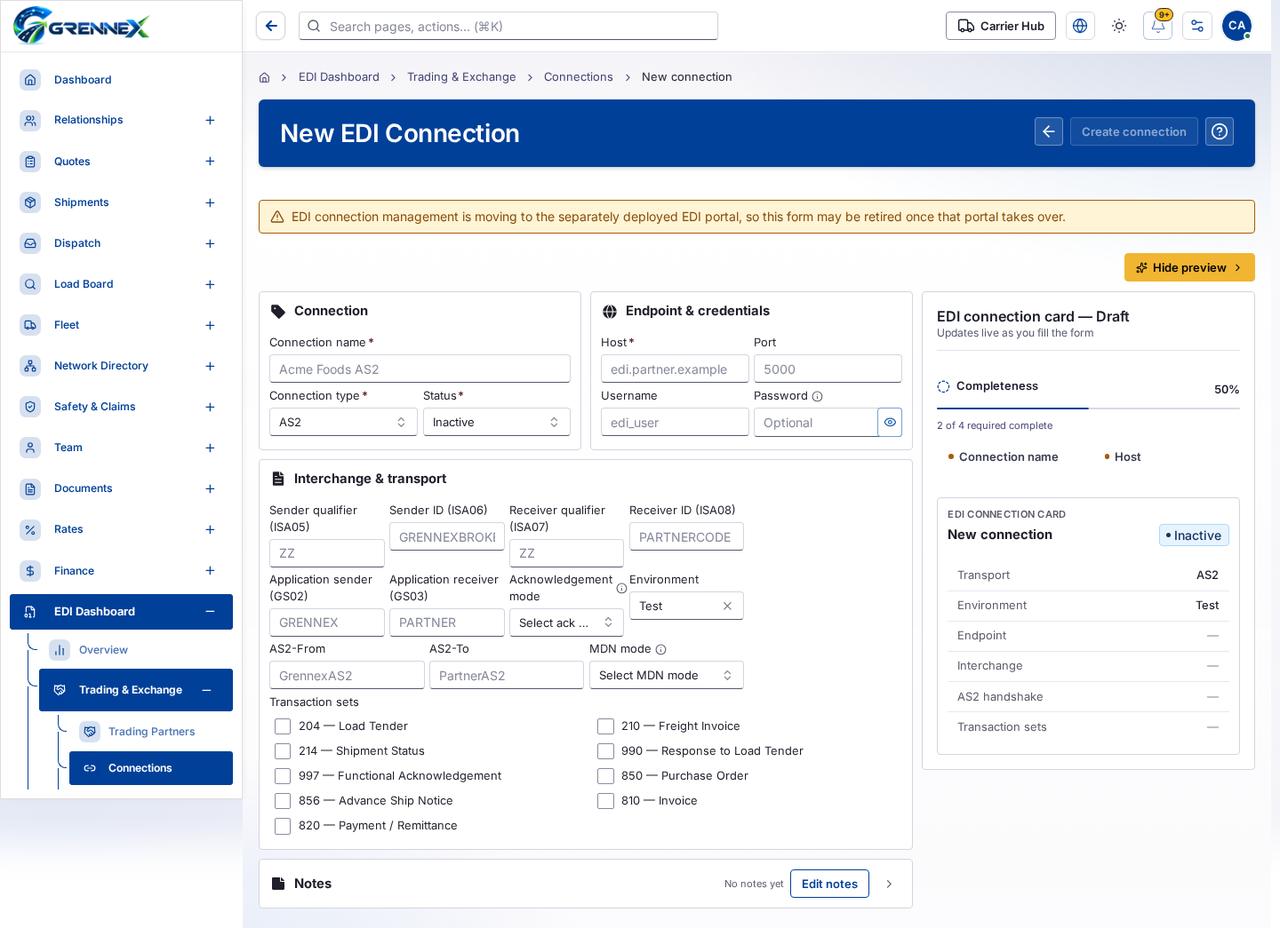Click the MDN mode info icon
Image resolution: width=1280 pixels, height=928 pixels.
tap(661, 650)
